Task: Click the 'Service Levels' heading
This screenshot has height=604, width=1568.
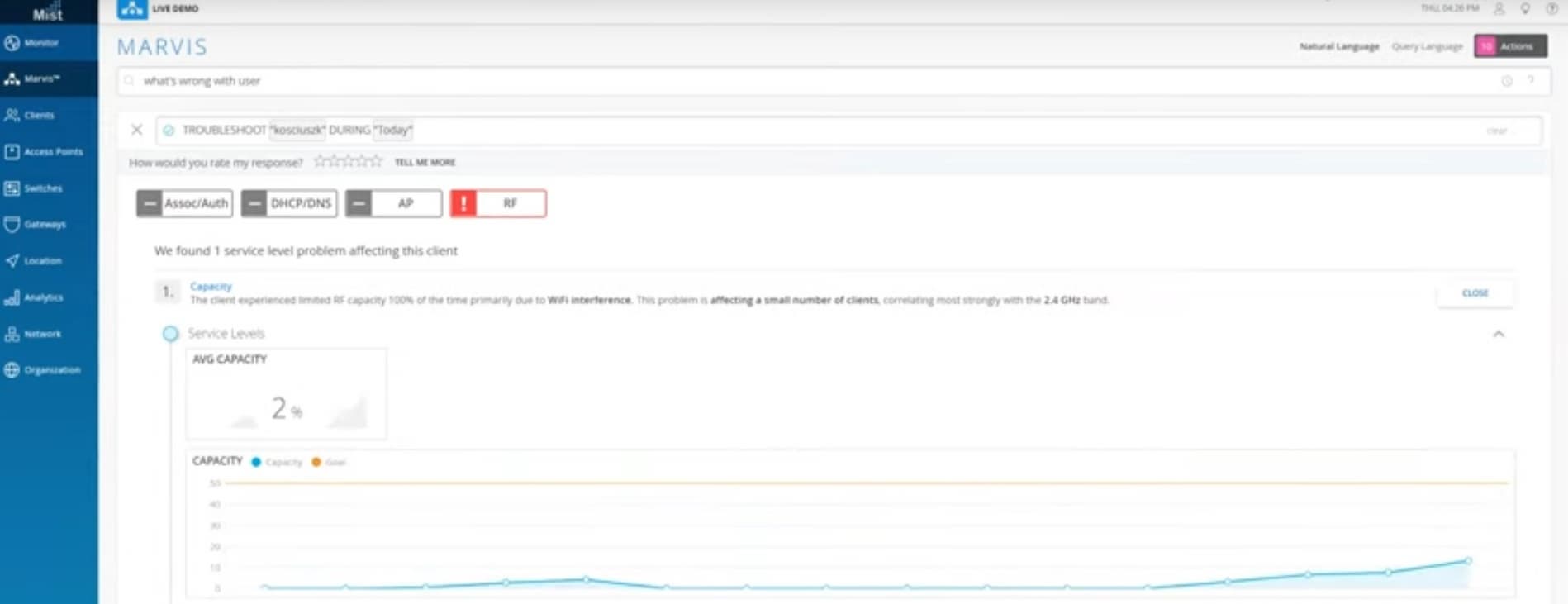Action: coord(226,334)
